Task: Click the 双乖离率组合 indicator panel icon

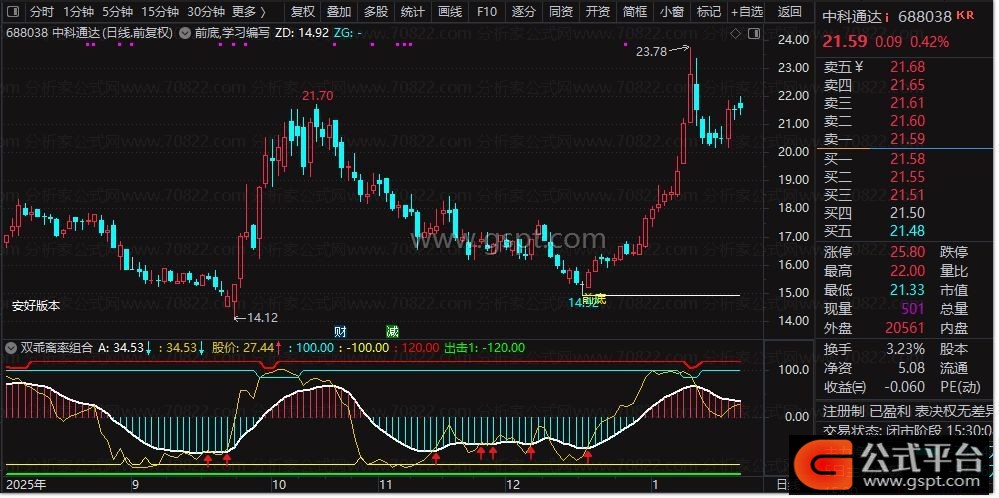Action: pos(12,348)
